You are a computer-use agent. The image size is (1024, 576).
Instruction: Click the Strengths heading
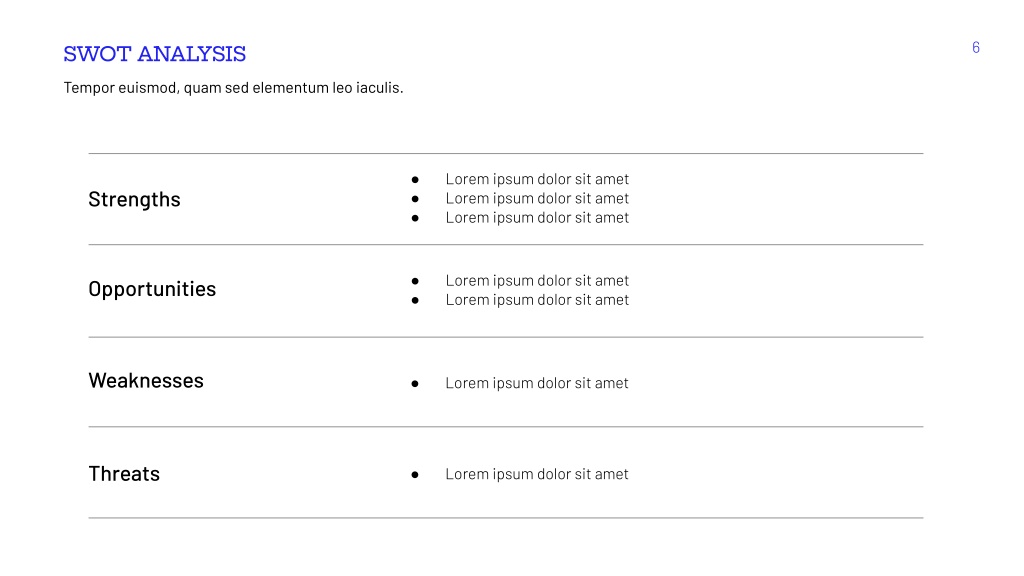135,199
